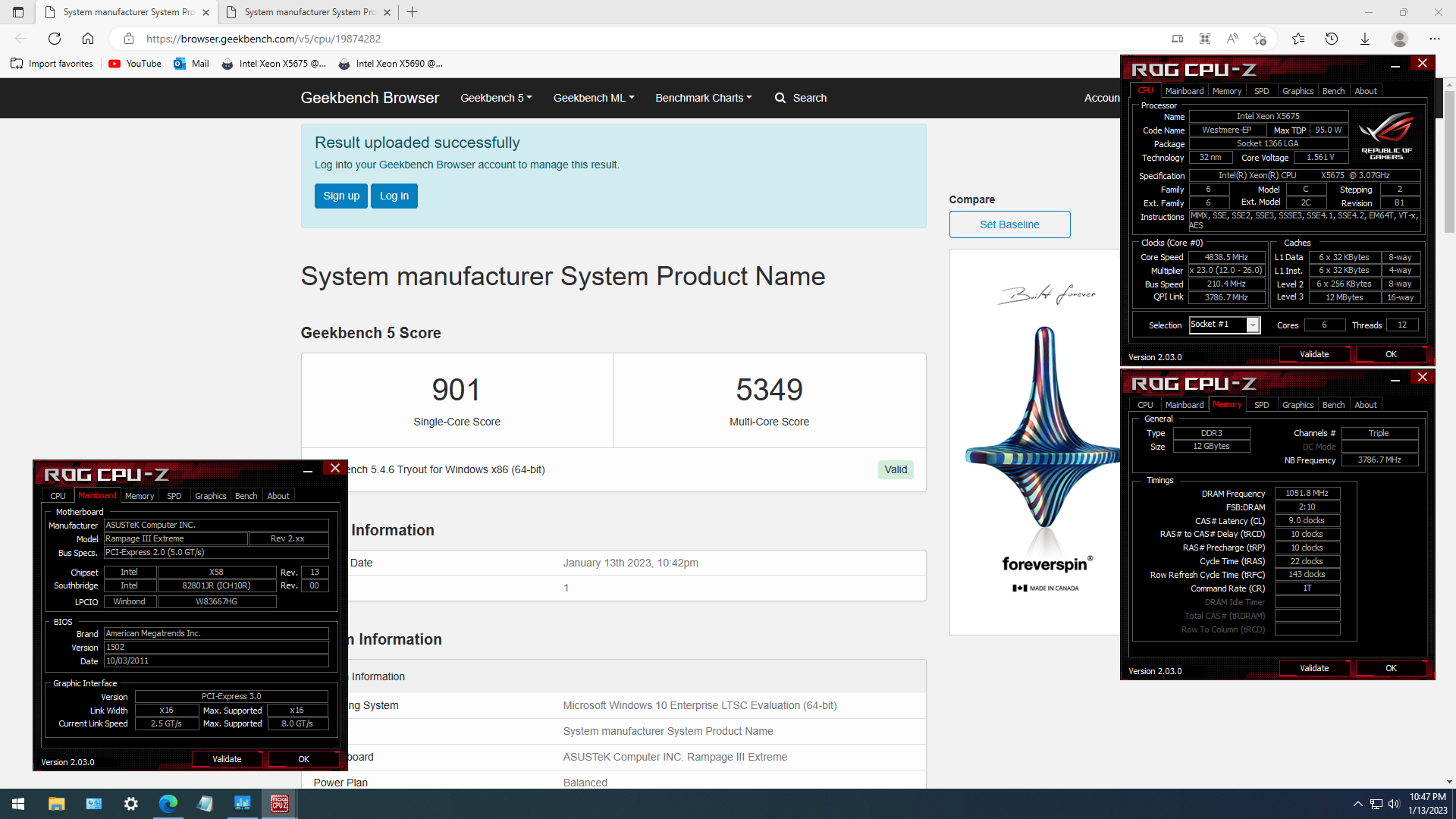Switch to Mainboard tab in top CPU-Z window
Screen dimensions: 1456x819
coord(1185,91)
